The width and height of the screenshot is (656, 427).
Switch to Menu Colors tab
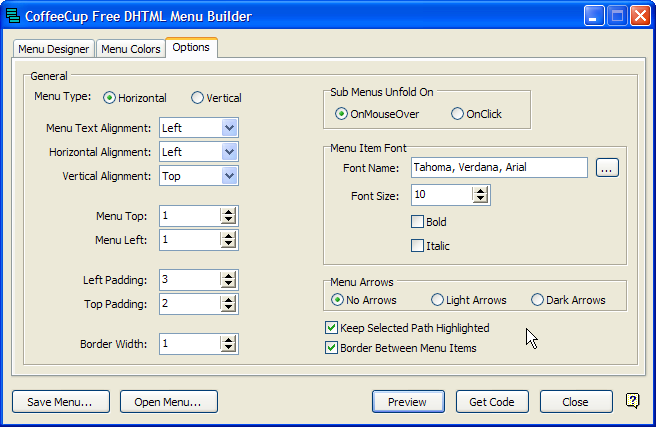(130, 49)
